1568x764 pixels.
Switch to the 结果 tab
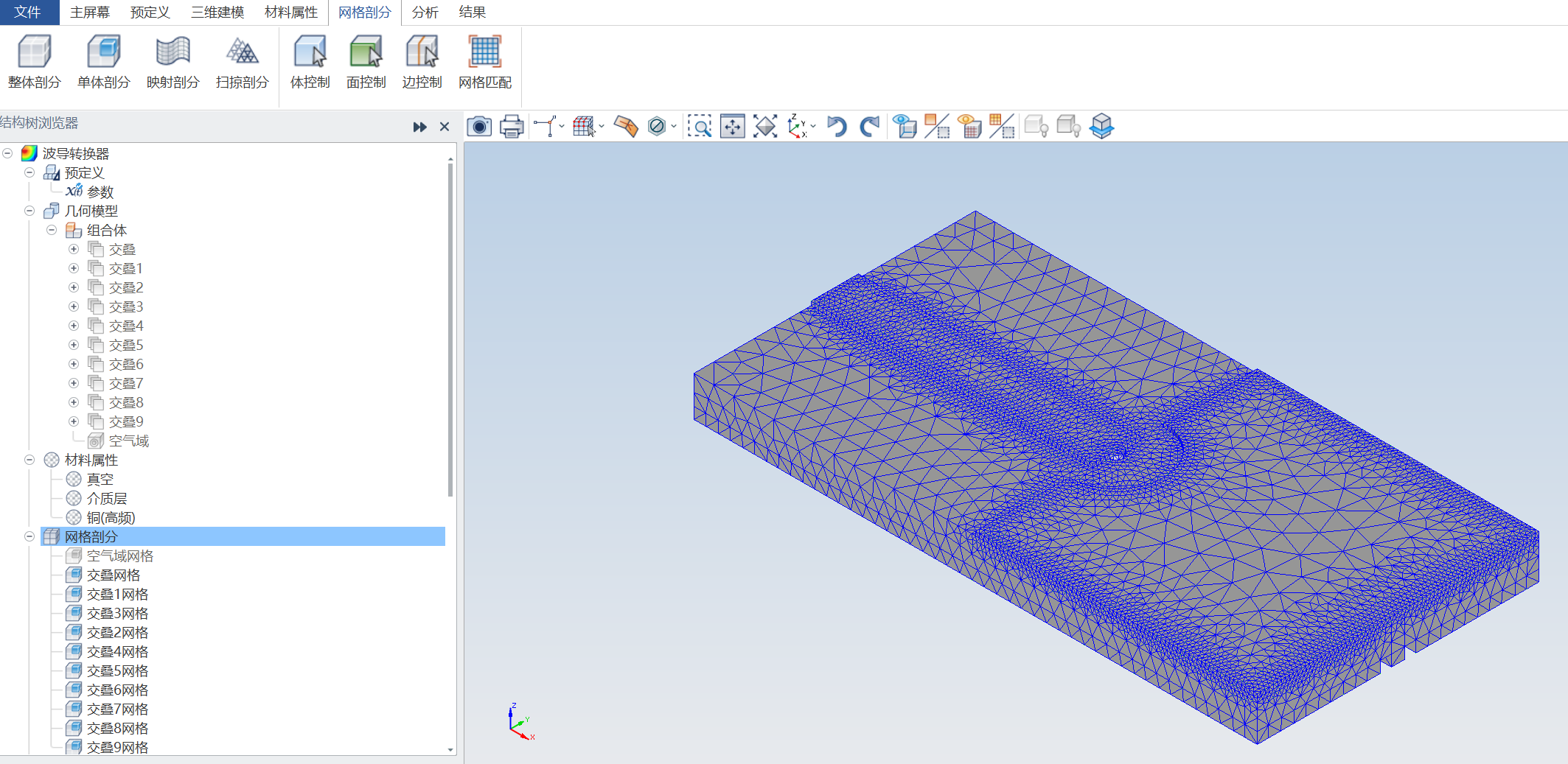(x=472, y=13)
